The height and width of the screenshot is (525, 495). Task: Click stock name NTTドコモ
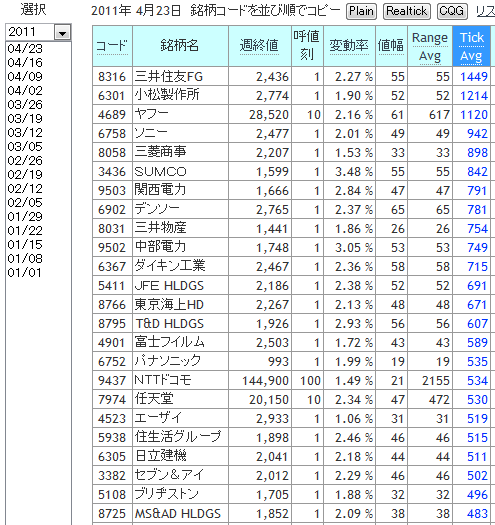[163, 380]
